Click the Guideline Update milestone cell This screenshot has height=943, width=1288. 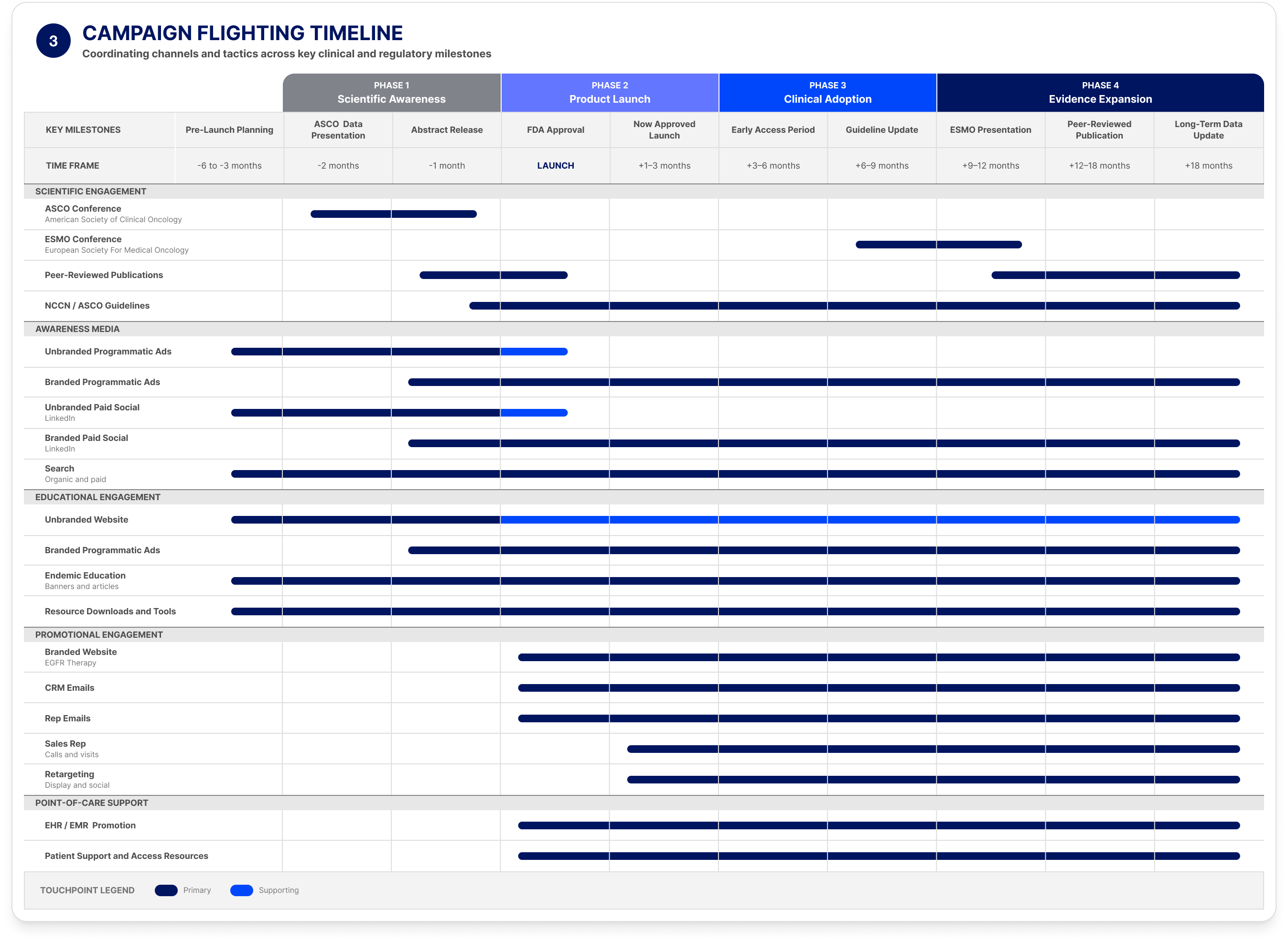tap(882, 129)
